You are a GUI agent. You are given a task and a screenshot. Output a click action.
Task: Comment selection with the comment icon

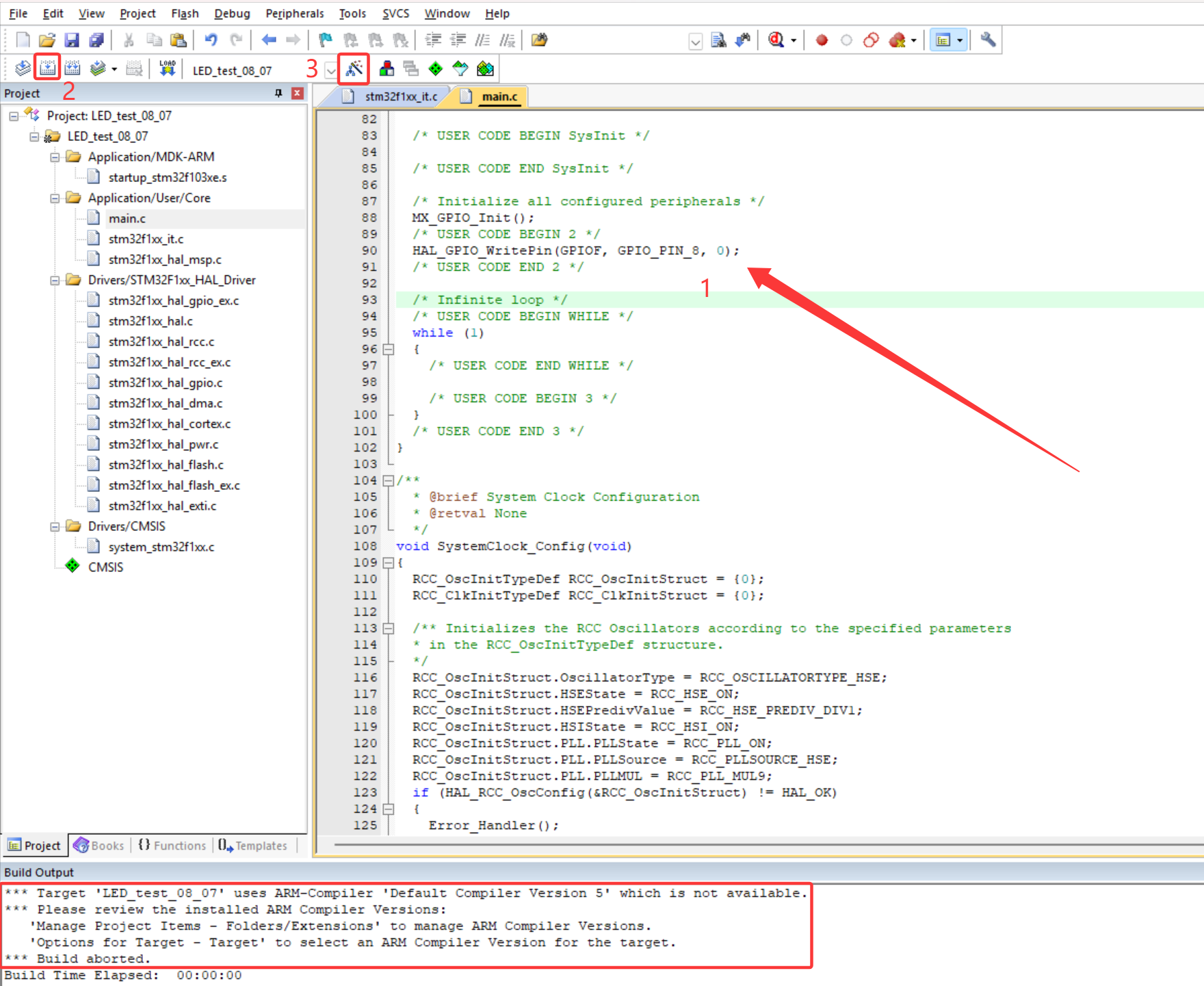click(483, 40)
